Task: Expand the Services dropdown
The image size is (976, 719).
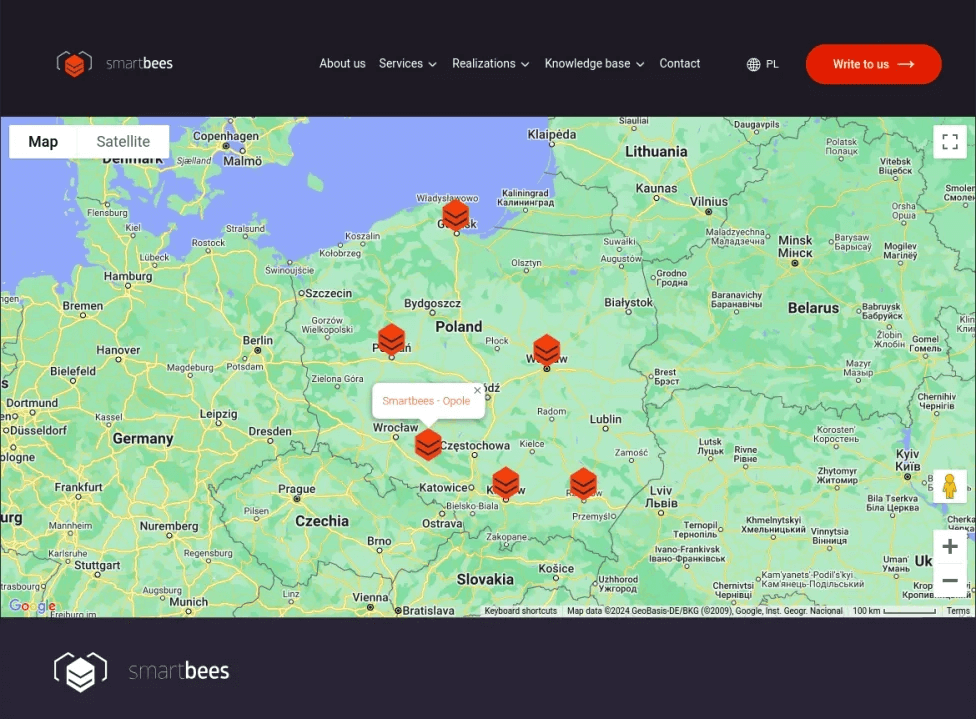Action: click(x=407, y=63)
